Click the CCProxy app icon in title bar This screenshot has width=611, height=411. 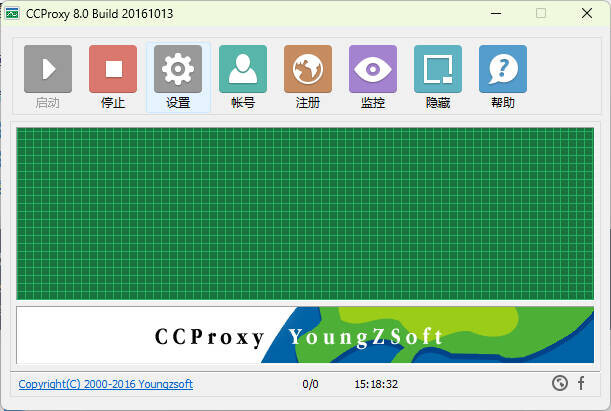(x=13, y=13)
